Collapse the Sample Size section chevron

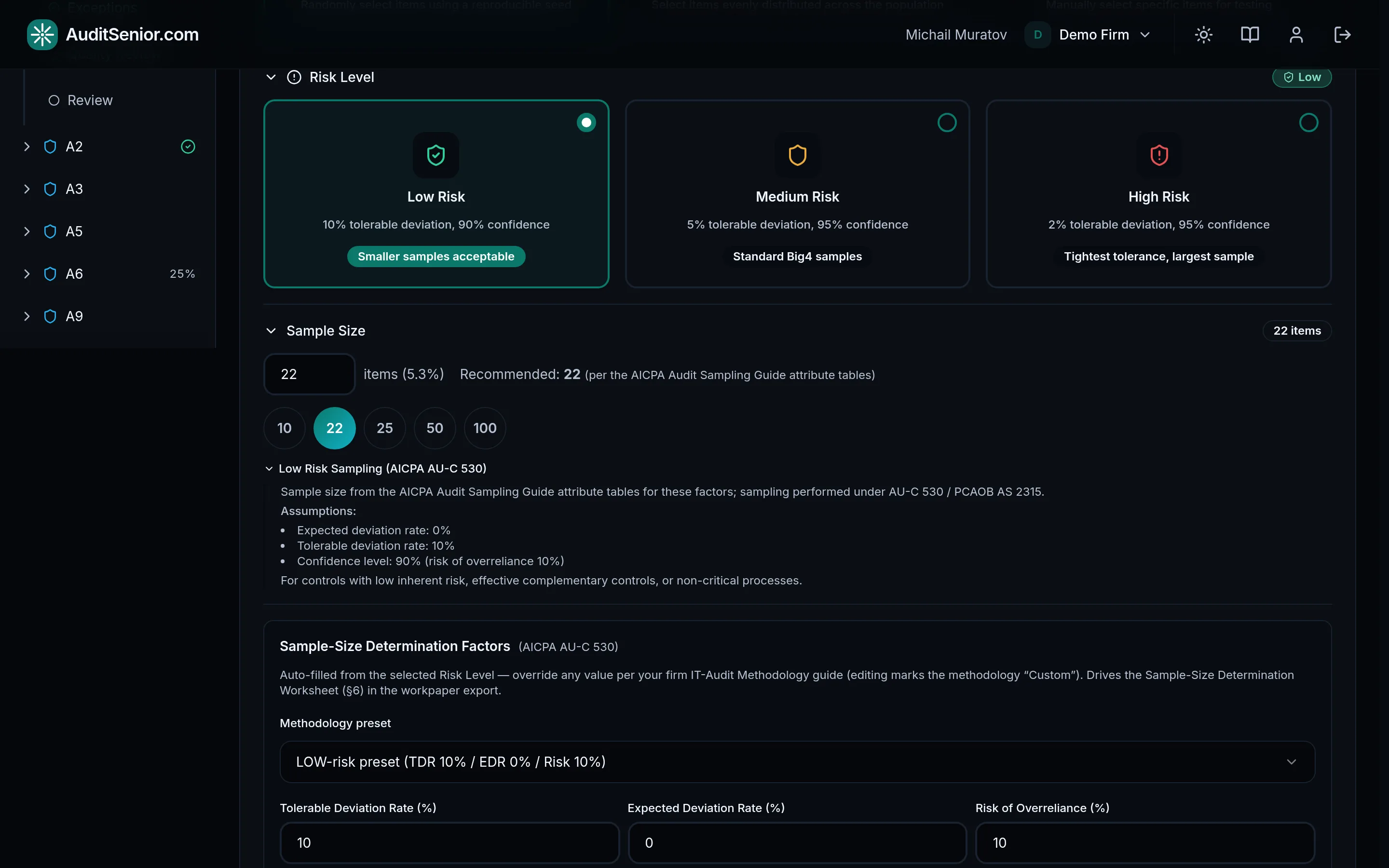point(271,331)
